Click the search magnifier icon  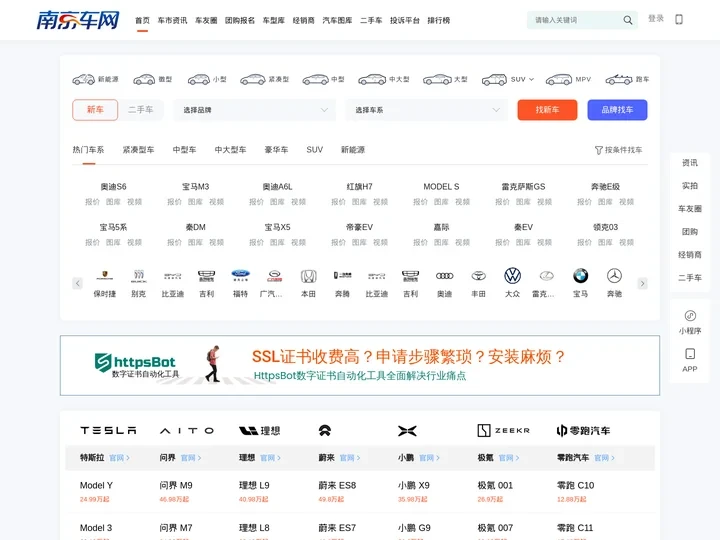[628, 20]
